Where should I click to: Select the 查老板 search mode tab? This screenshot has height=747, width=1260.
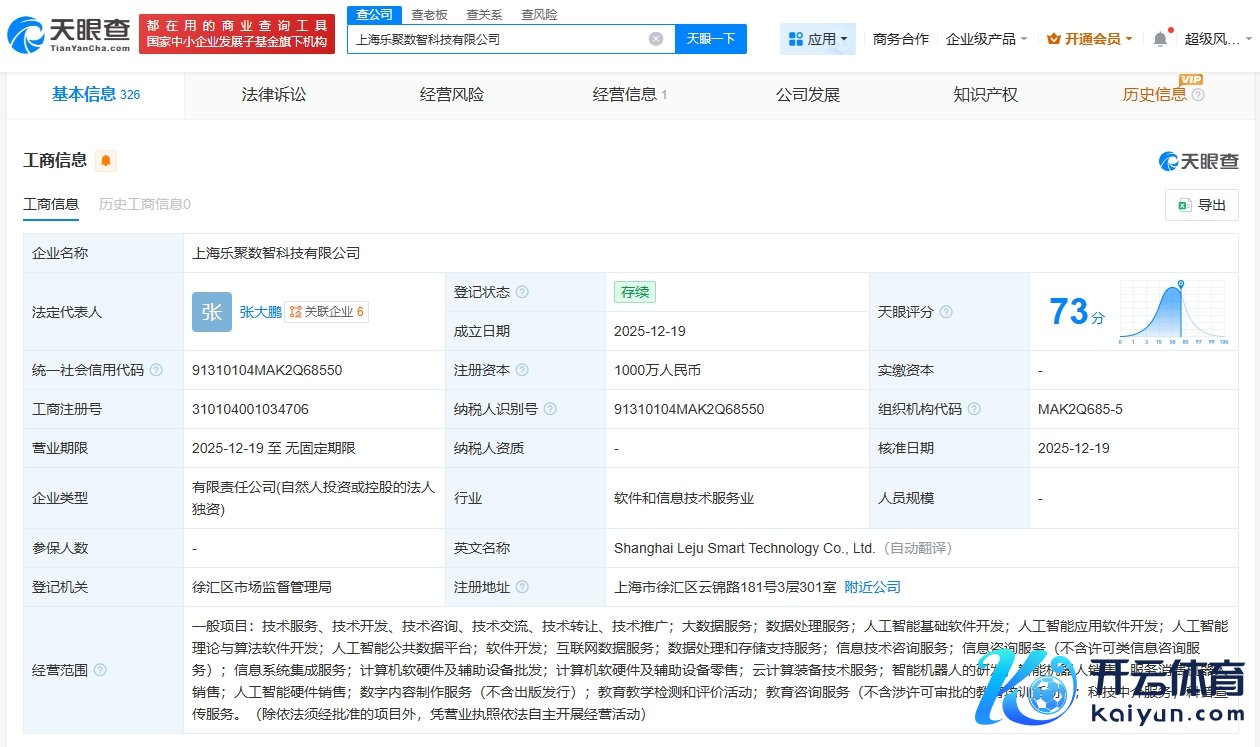click(x=429, y=15)
